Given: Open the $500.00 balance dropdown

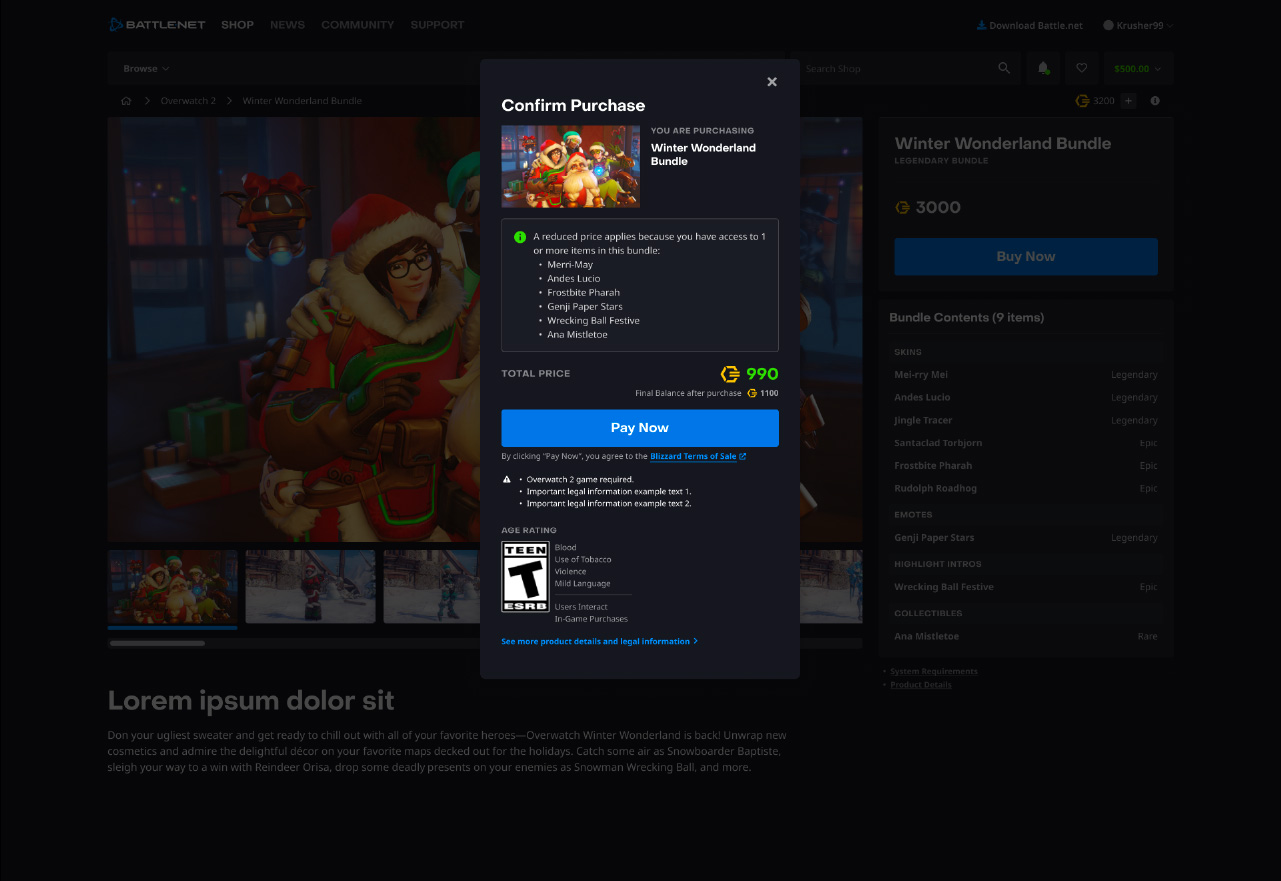Looking at the screenshot, I should 1138,69.
